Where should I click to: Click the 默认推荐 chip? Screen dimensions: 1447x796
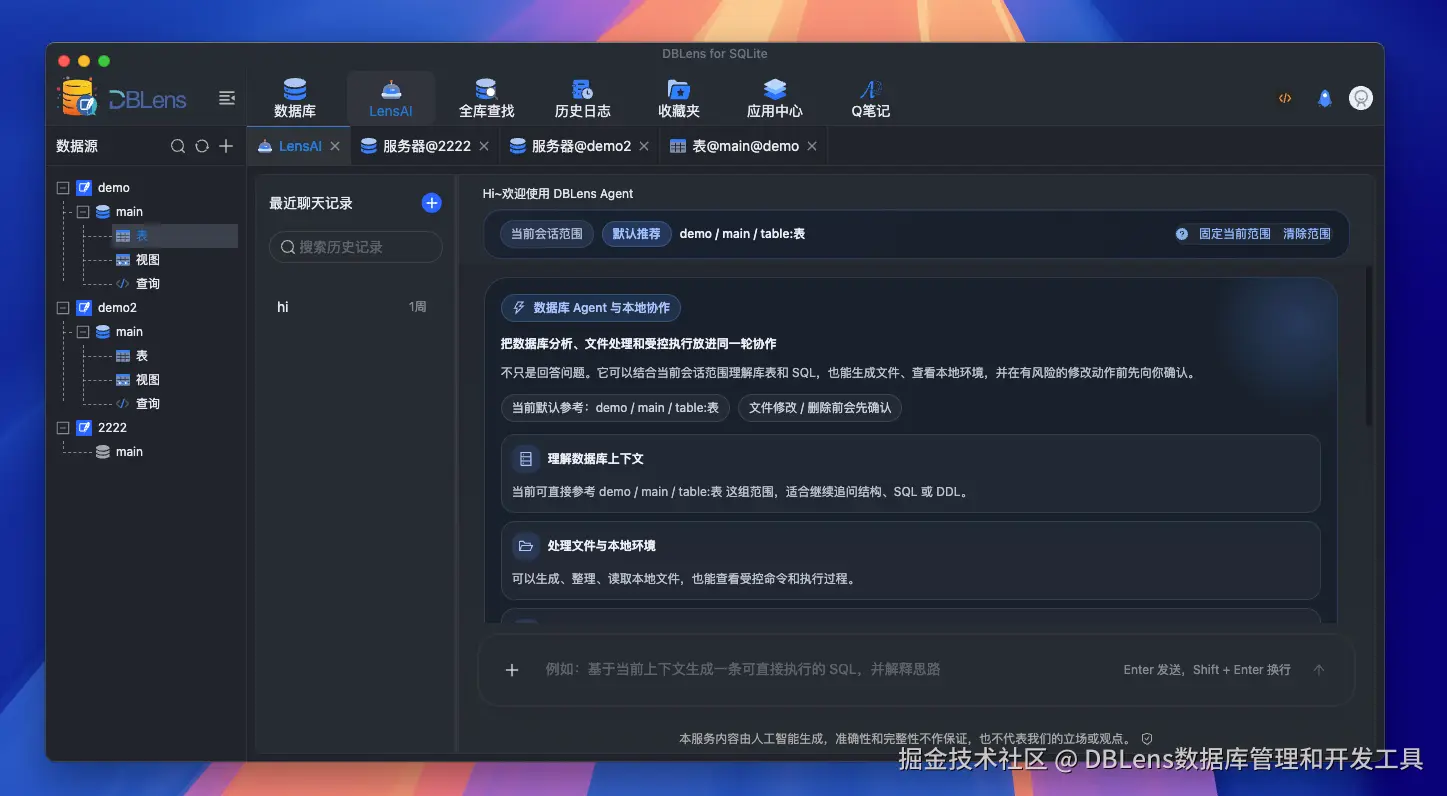637,234
